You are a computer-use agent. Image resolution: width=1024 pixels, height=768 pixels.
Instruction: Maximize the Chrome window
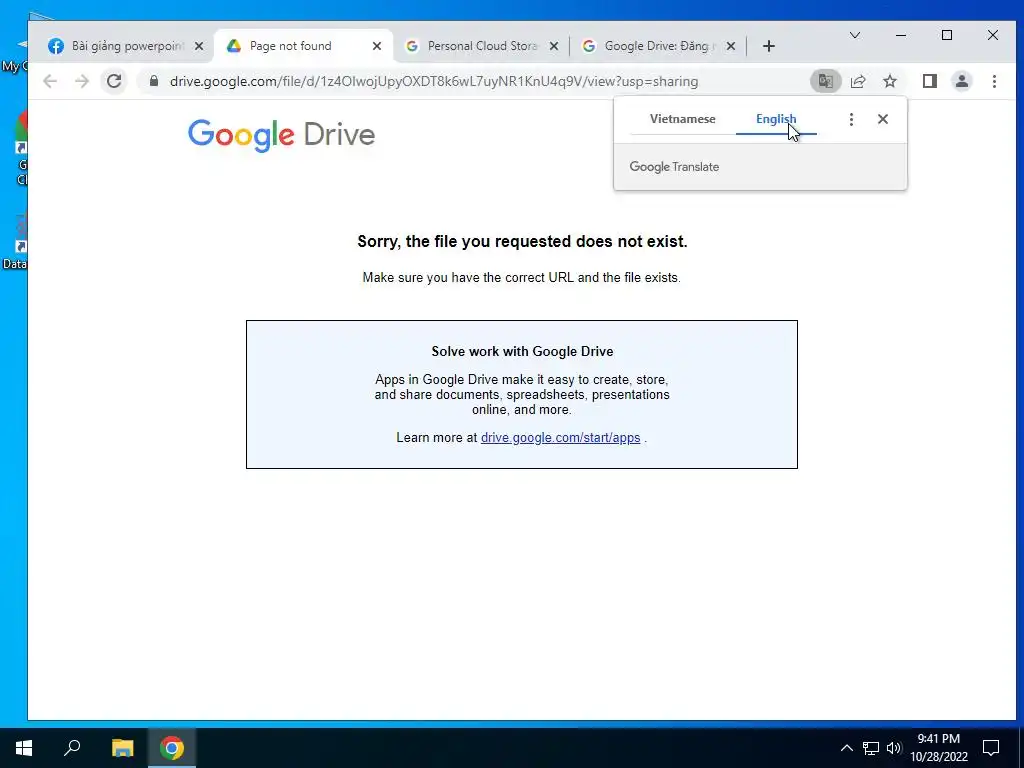(947, 35)
